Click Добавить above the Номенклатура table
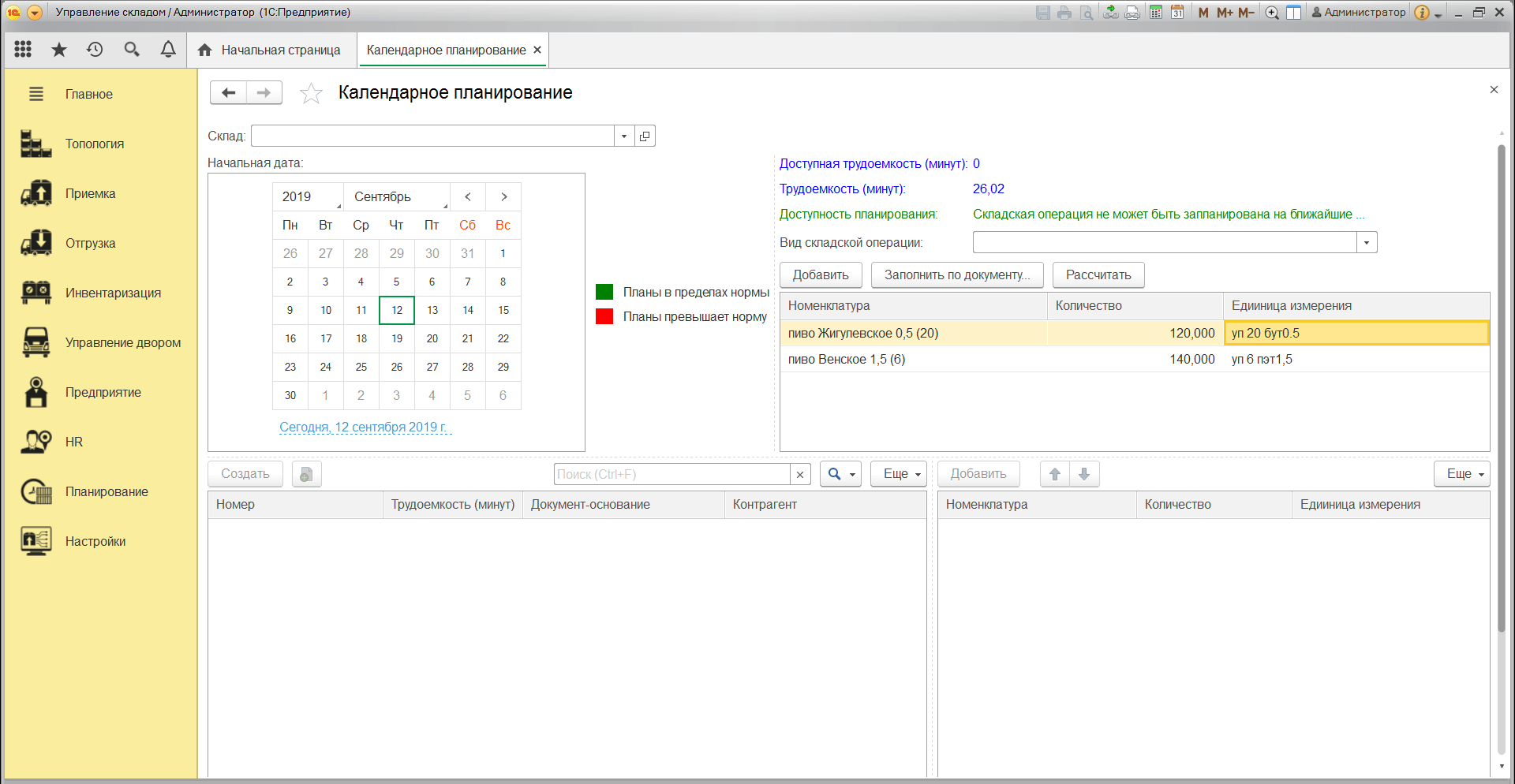This screenshot has height=784, width=1515. pos(821,275)
